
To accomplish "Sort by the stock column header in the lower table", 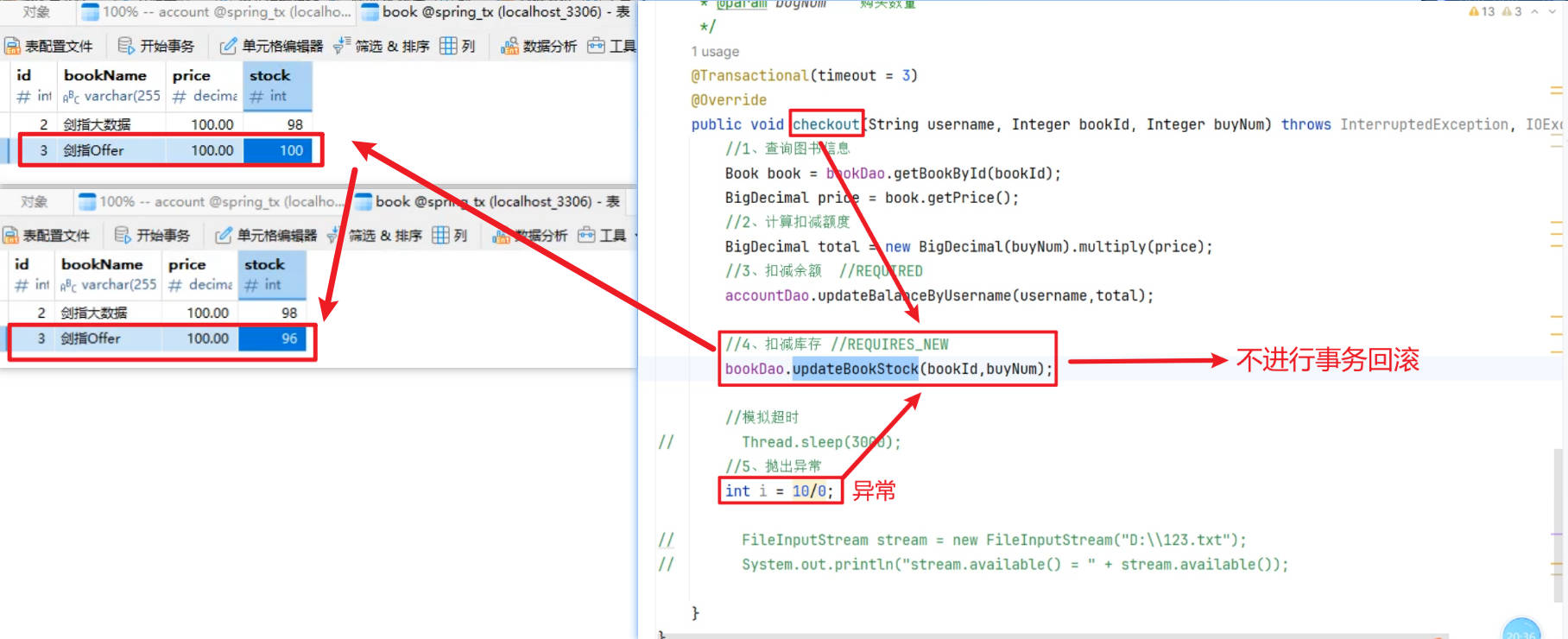I will coord(264,264).
